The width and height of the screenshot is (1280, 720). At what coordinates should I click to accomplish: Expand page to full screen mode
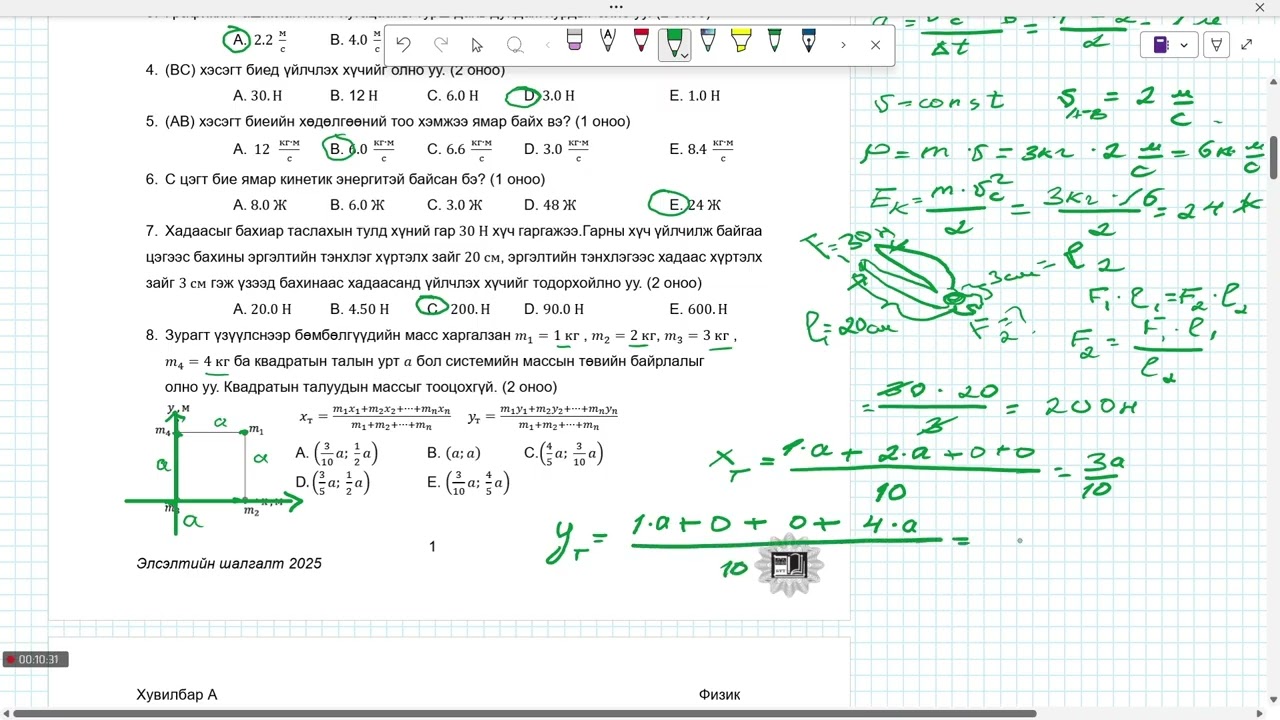(1247, 45)
